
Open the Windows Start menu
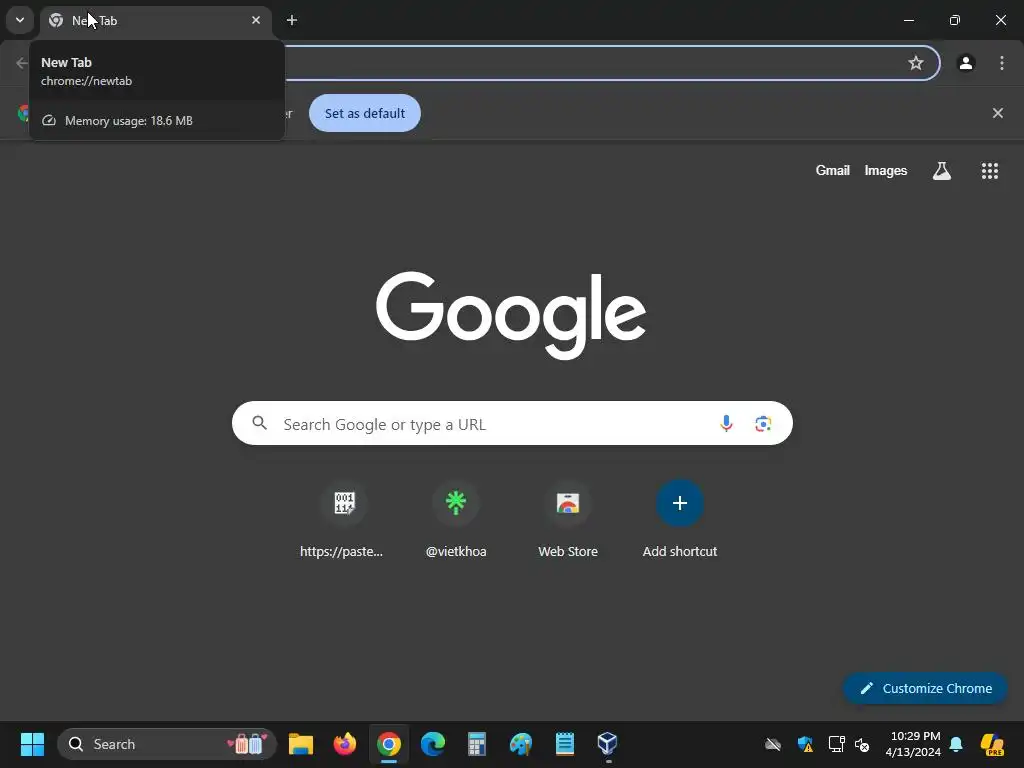click(x=32, y=744)
